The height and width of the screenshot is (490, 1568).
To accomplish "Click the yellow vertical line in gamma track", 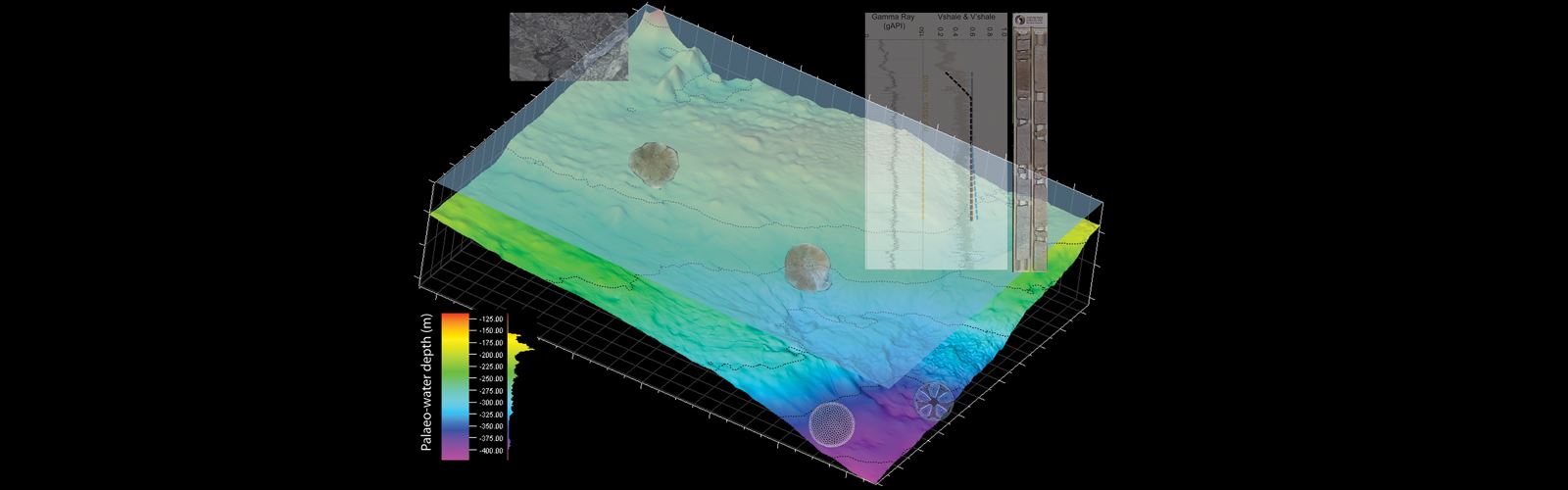I will click(924, 147).
